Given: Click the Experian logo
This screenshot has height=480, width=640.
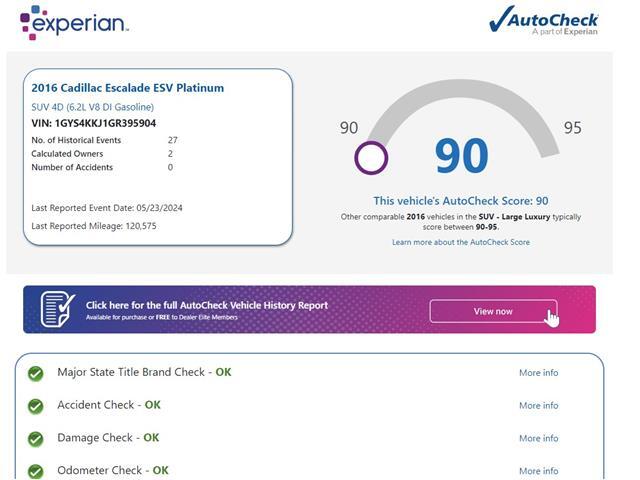Looking at the screenshot, I should click(74, 22).
